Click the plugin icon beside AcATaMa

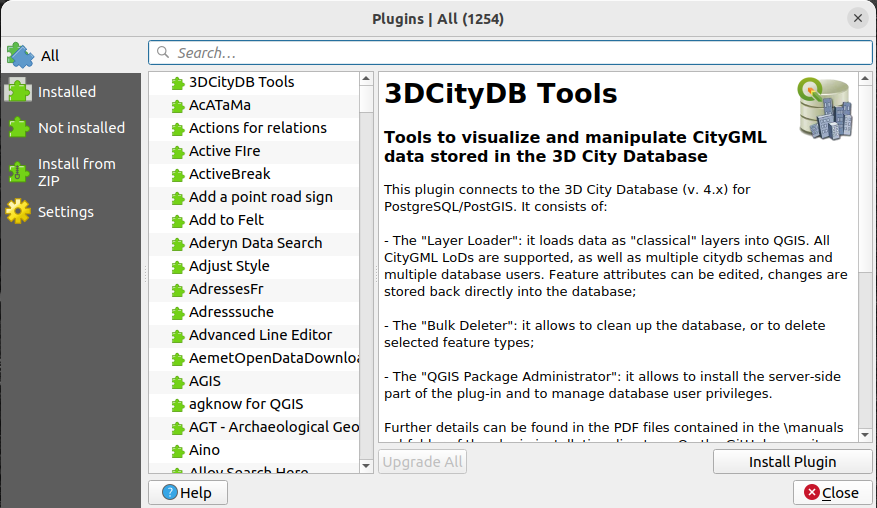[x=177, y=105]
